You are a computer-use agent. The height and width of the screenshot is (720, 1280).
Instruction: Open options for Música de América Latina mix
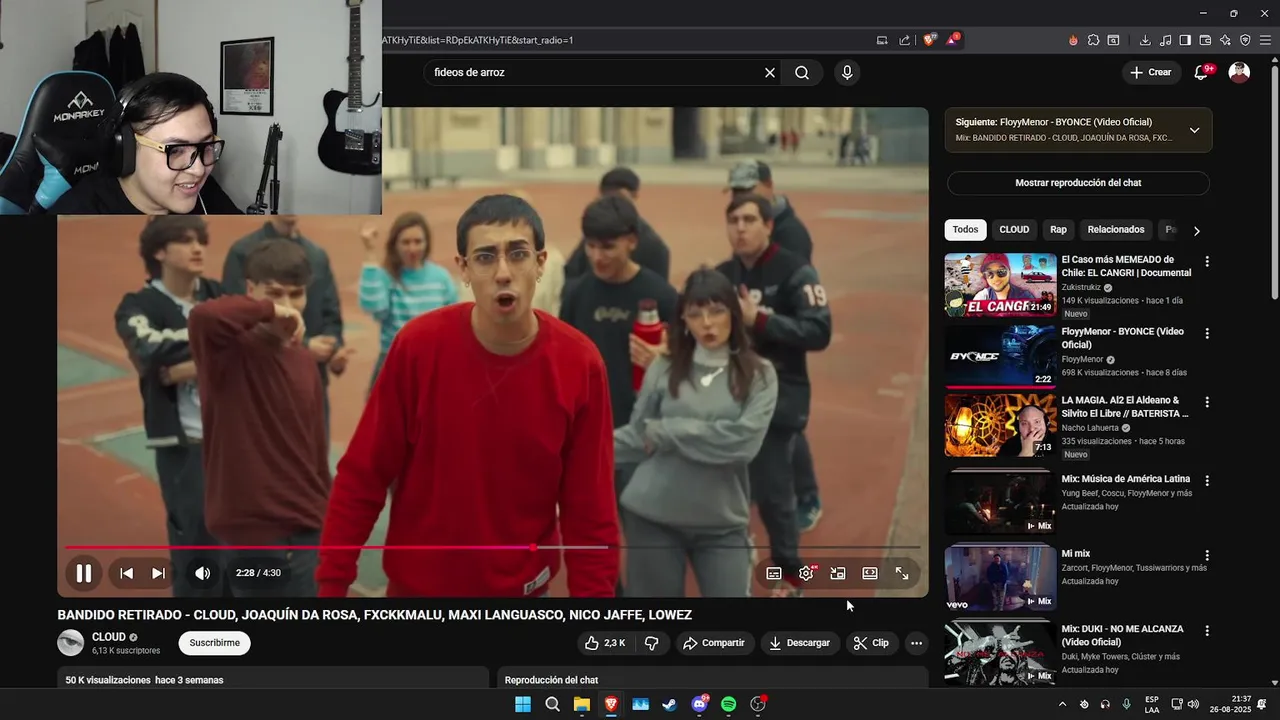point(1207,480)
